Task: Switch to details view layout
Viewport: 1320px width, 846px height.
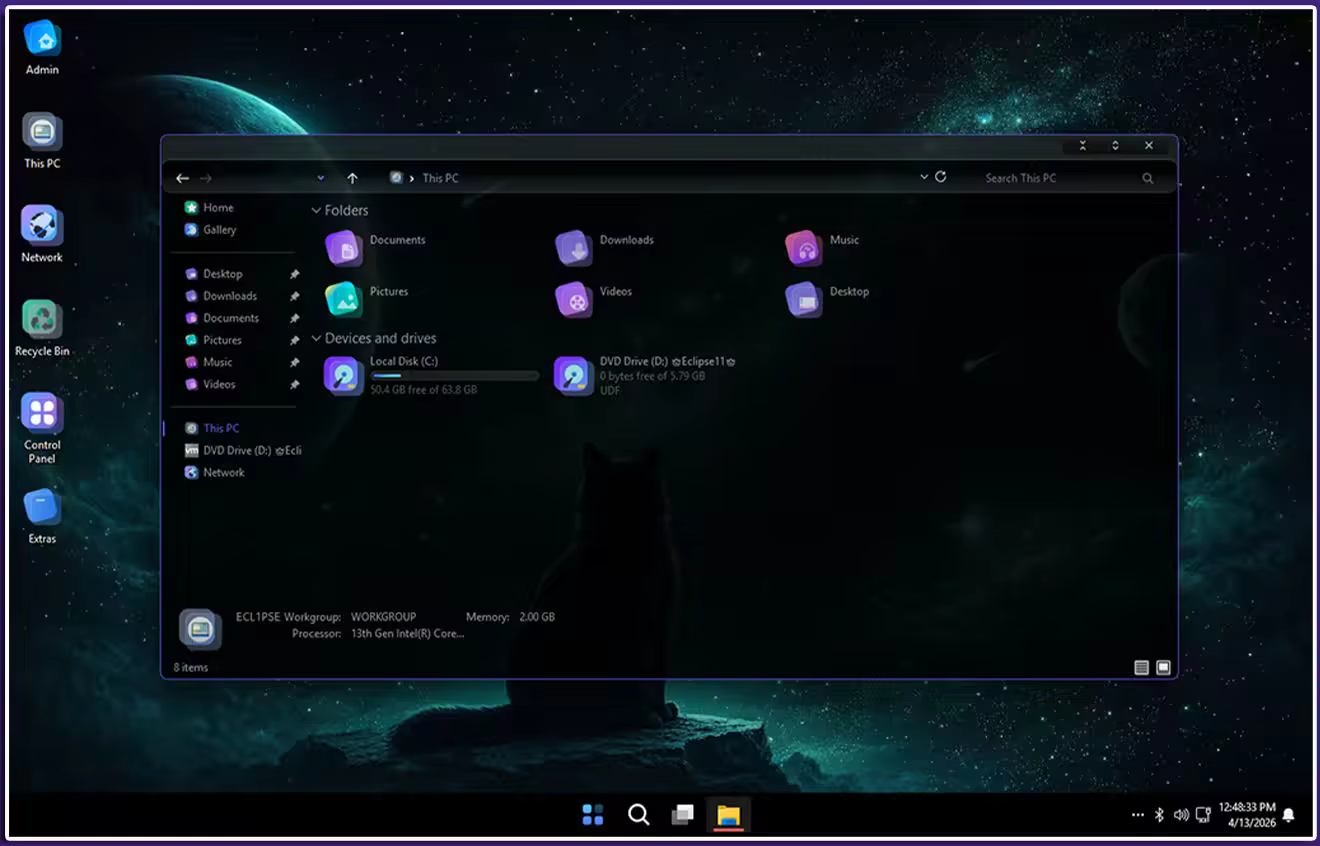Action: 1141,668
